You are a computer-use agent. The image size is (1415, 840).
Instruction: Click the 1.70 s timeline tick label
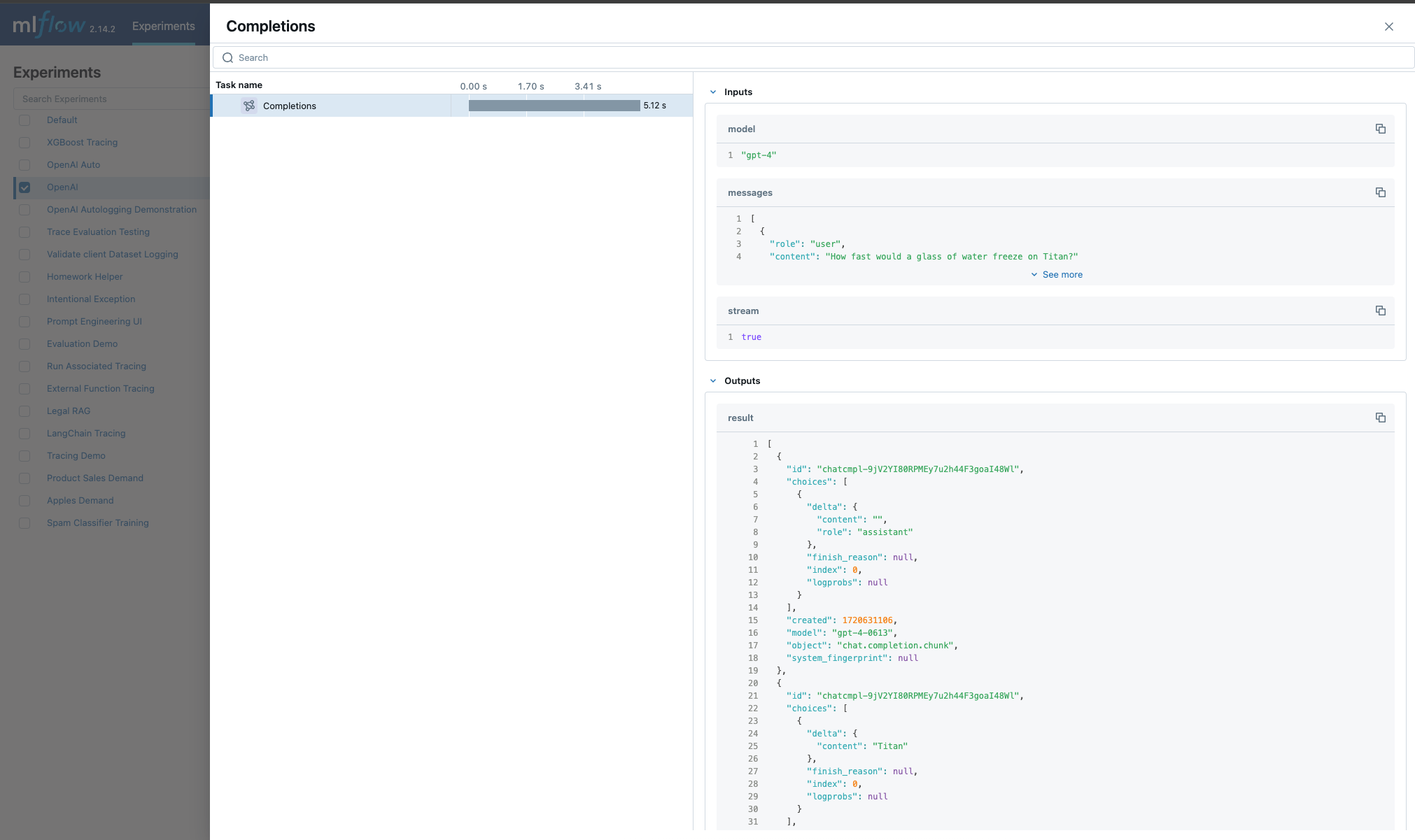coord(530,86)
